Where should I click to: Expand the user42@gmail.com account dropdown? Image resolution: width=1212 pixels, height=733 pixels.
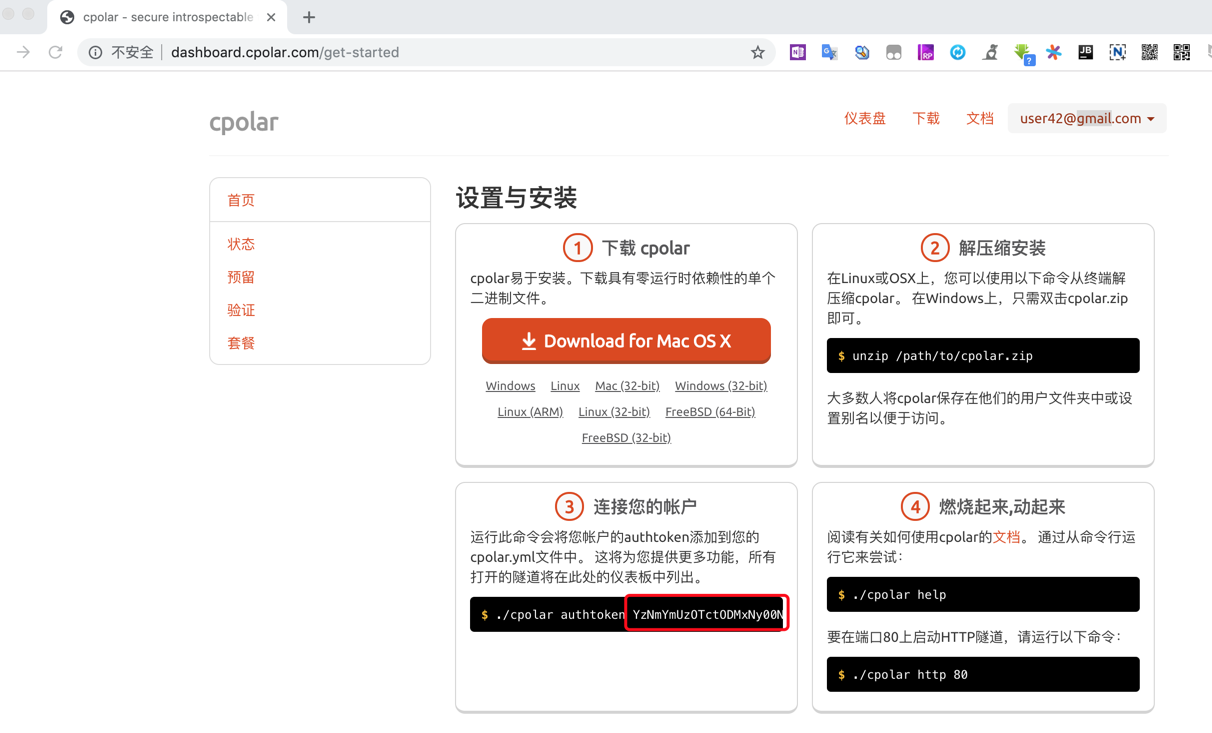(1087, 118)
